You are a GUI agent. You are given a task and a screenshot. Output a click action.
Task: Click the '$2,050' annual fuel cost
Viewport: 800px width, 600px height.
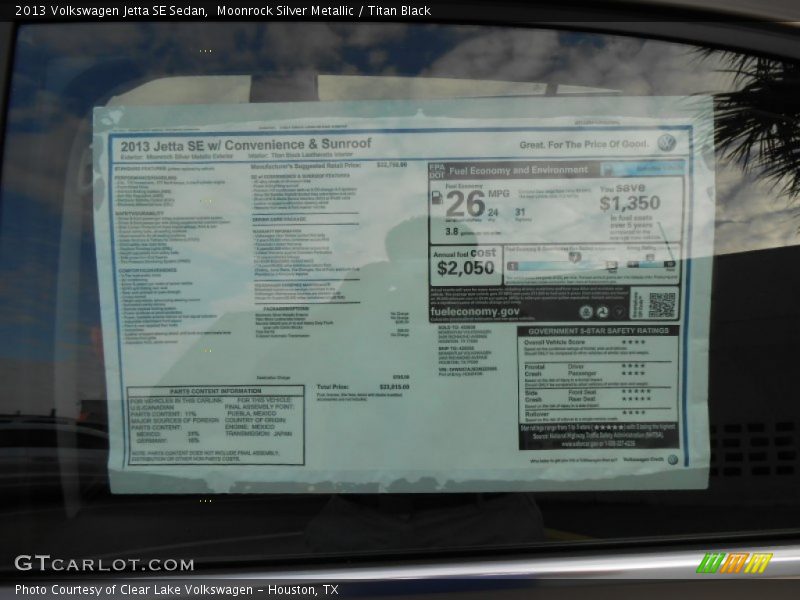point(465,267)
